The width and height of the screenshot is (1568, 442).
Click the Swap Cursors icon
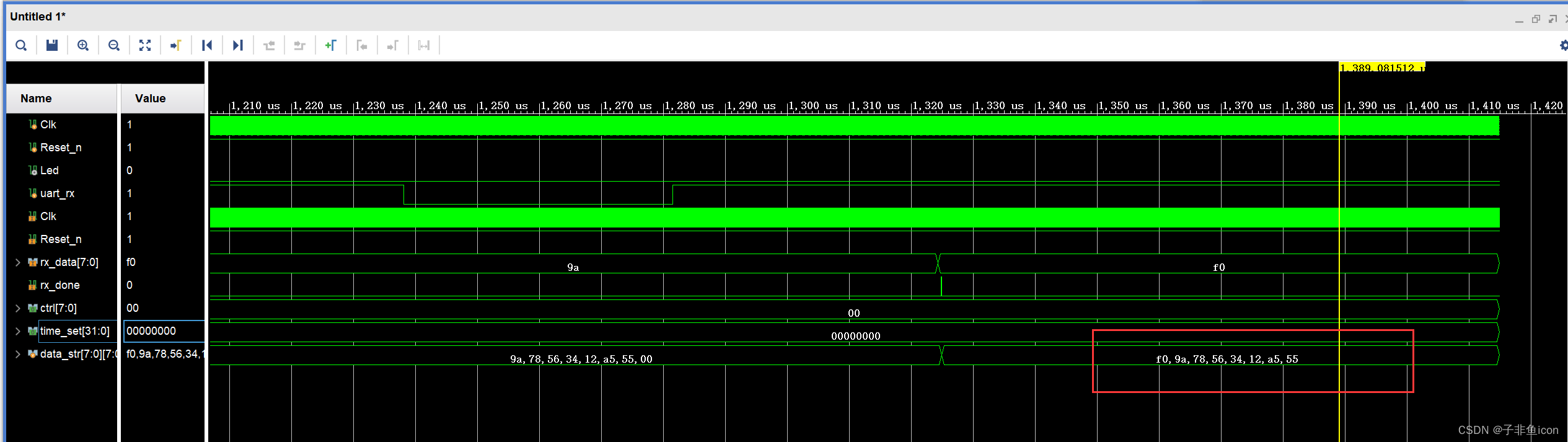pyautogui.click(x=424, y=45)
